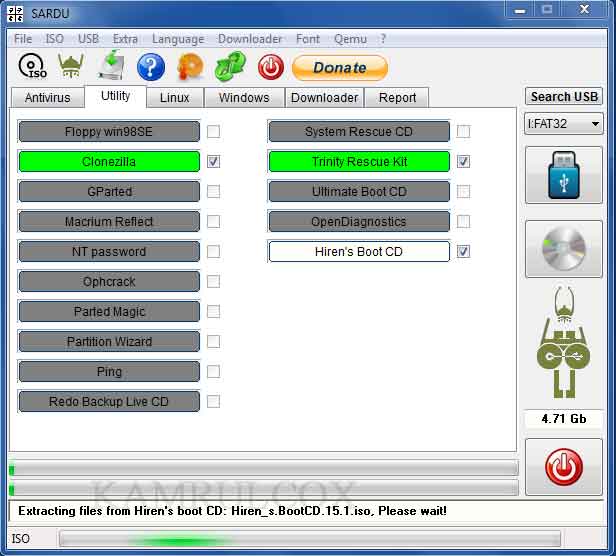Open the File menu

[23, 39]
